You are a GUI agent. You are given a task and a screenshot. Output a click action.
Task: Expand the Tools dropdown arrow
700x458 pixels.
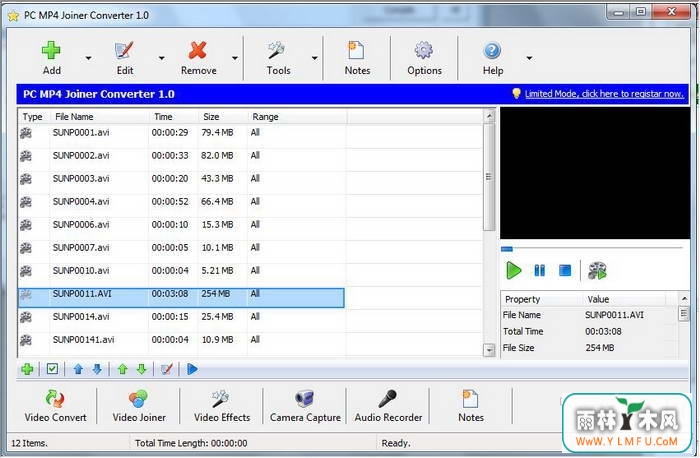coord(315,58)
